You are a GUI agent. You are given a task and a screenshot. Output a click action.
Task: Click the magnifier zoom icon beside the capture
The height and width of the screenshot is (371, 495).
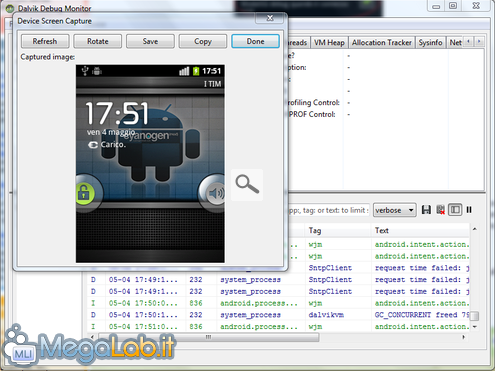tap(247, 185)
